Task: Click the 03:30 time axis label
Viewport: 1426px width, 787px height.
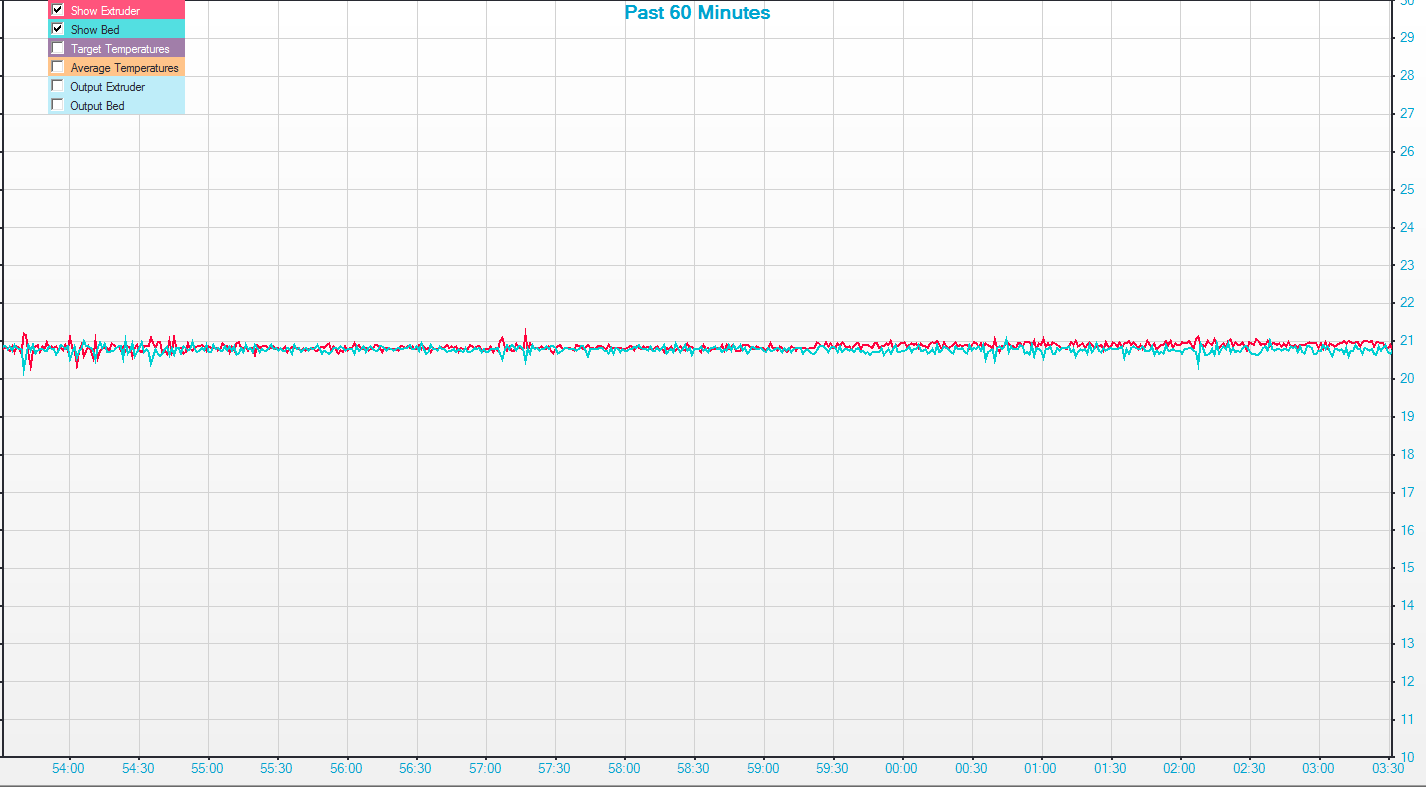Action: tap(1388, 769)
